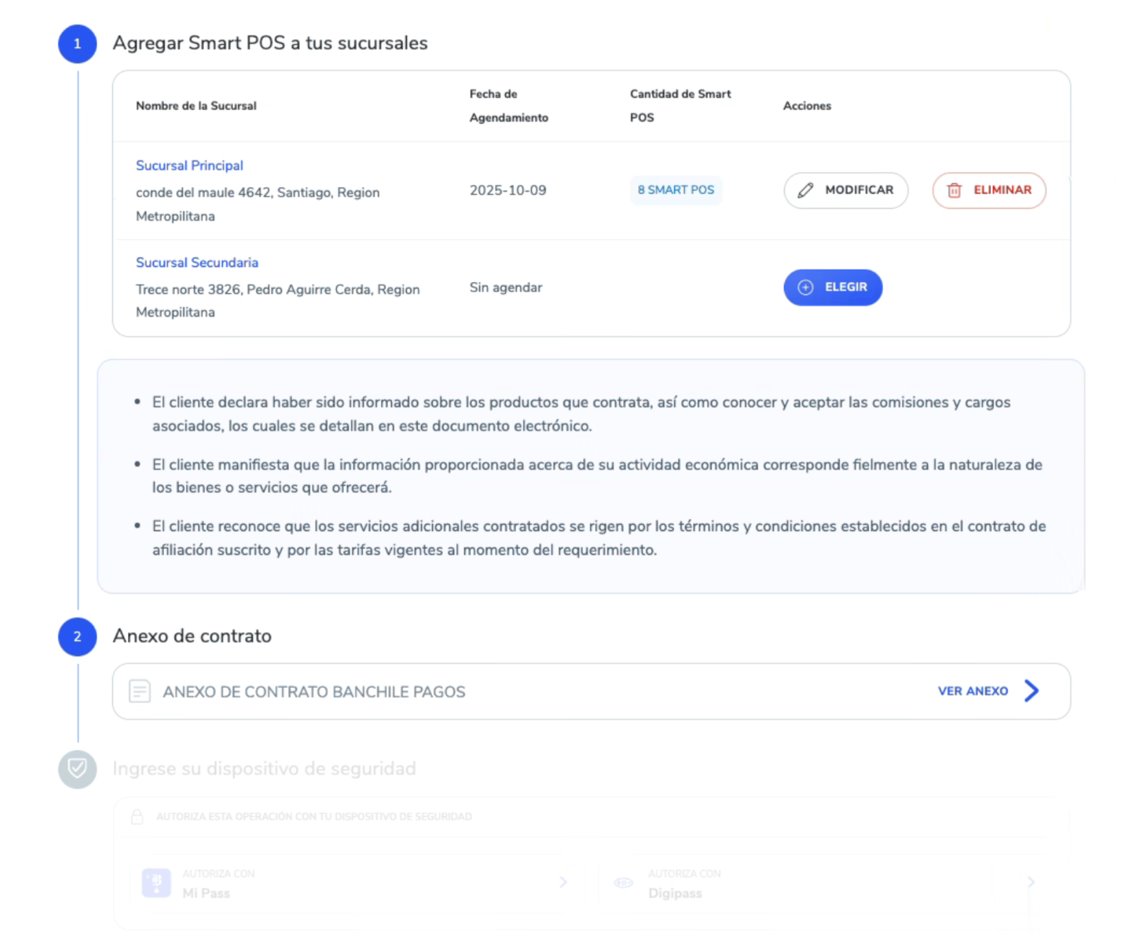Select the Digipass icon
Image resolution: width=1140 pixels, height=936 pixels.
[x=624, y=882]
